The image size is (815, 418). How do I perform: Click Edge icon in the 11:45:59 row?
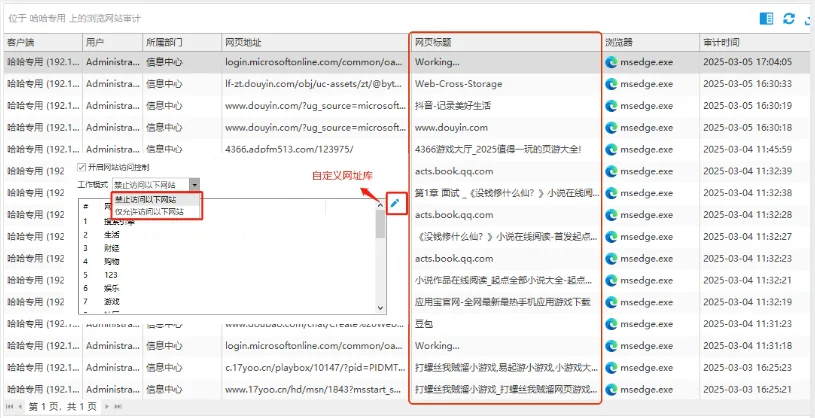[x=611, y=149]
